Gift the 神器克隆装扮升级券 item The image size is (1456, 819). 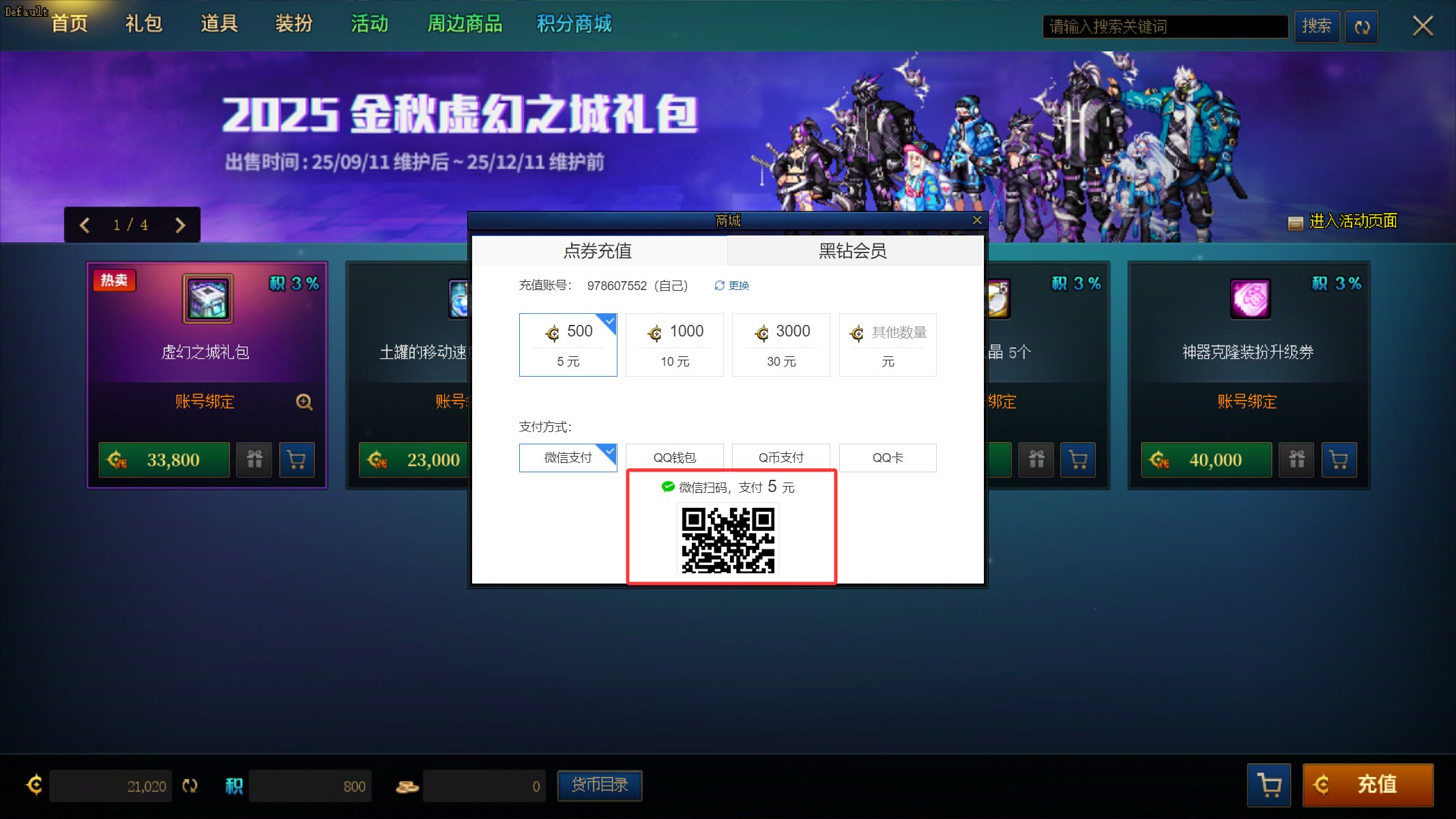1296,459
